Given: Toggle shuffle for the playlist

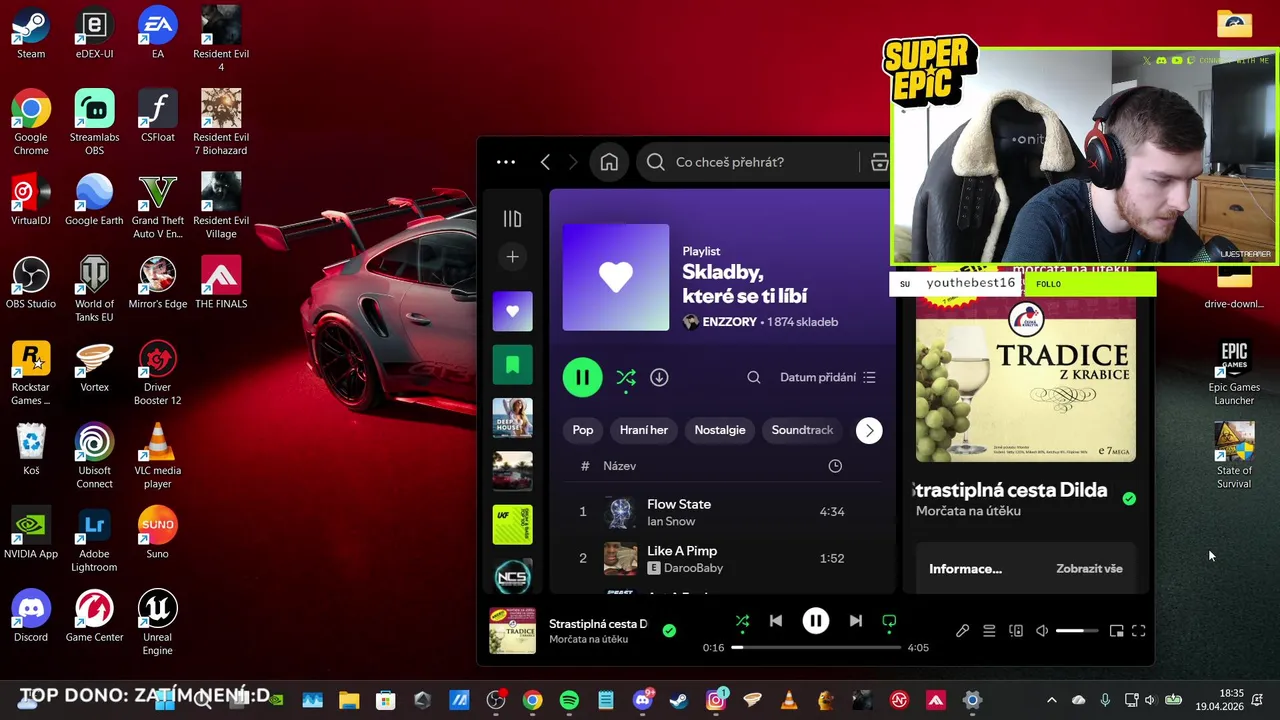Looking at the screenshot, I should point(626,377).
